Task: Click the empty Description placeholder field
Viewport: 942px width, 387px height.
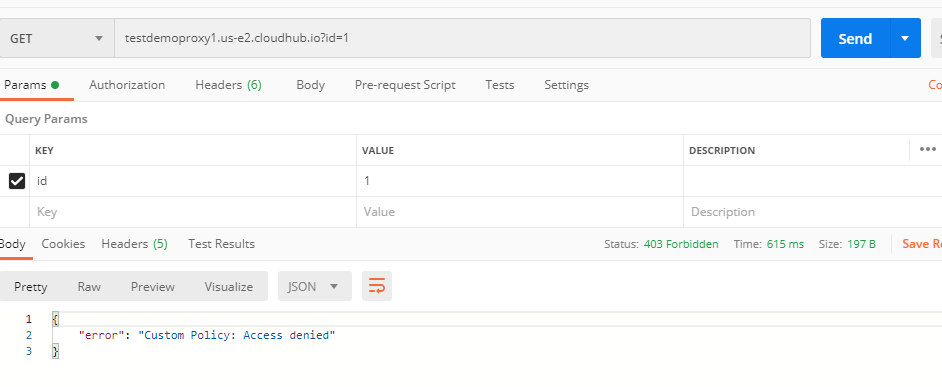Action: (x=813, y=212)
